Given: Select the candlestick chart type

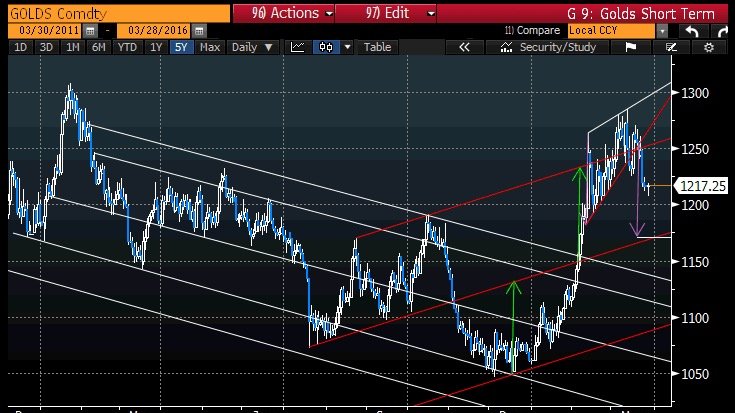Looking at the screenshot, I should [326, 47].
